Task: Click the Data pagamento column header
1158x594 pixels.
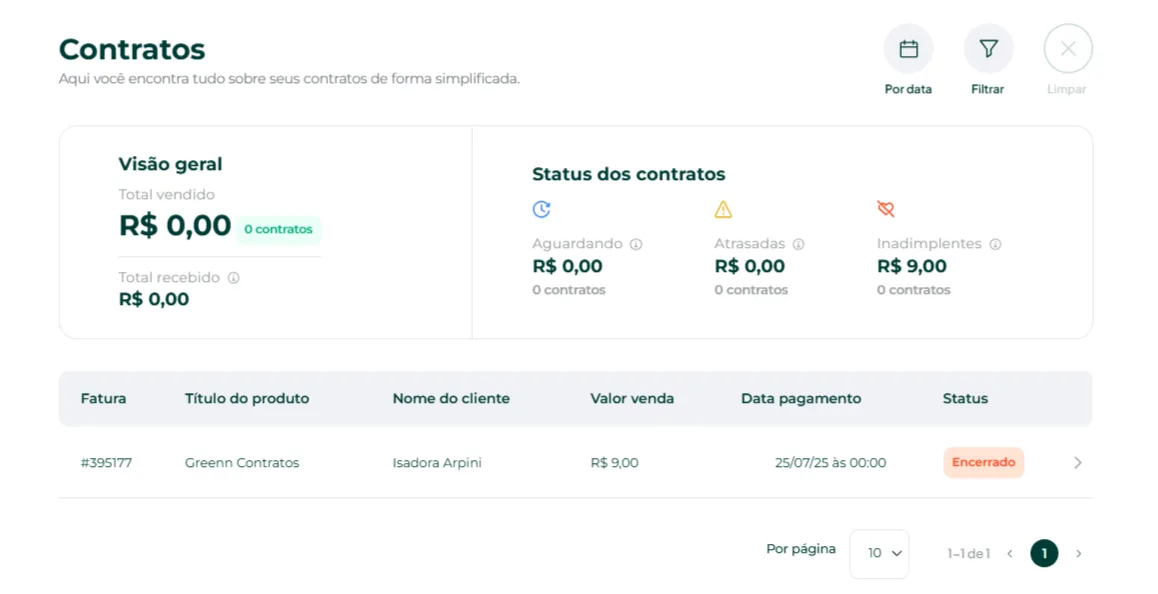Action: (801, 399)
